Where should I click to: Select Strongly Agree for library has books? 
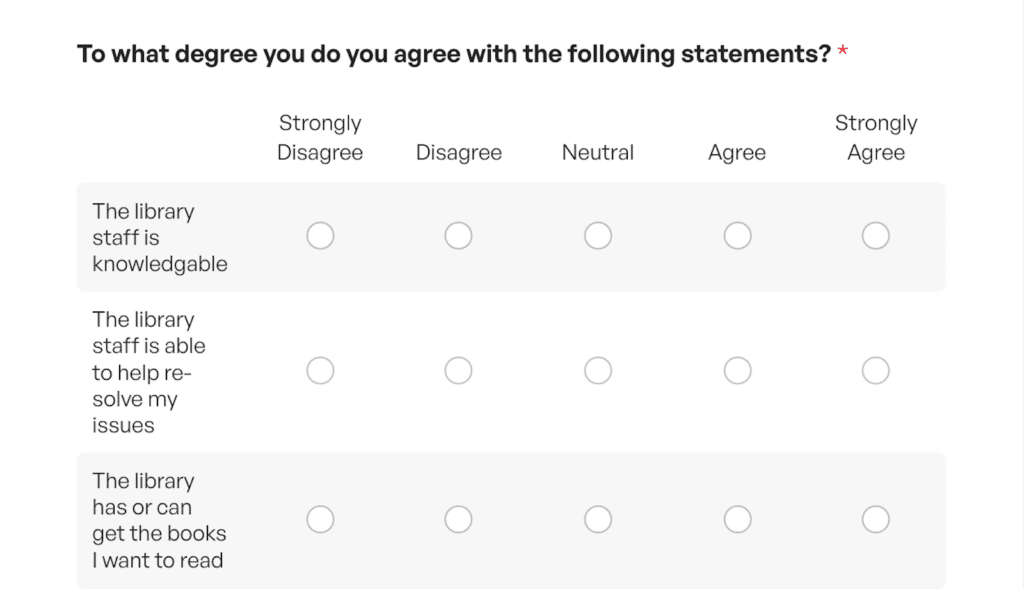tap(875, 520)
